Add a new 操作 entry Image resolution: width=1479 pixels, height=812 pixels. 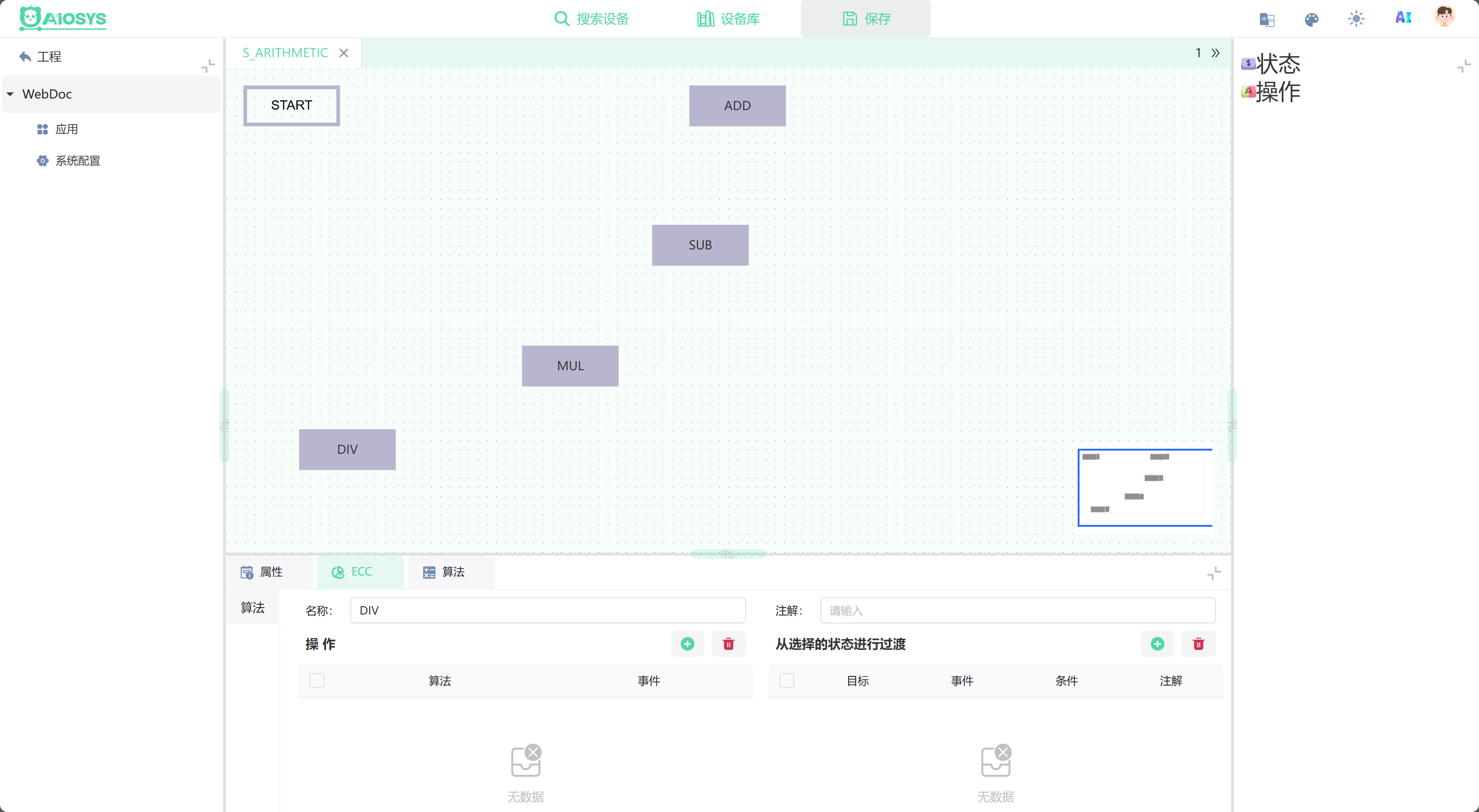click(687, 644)
